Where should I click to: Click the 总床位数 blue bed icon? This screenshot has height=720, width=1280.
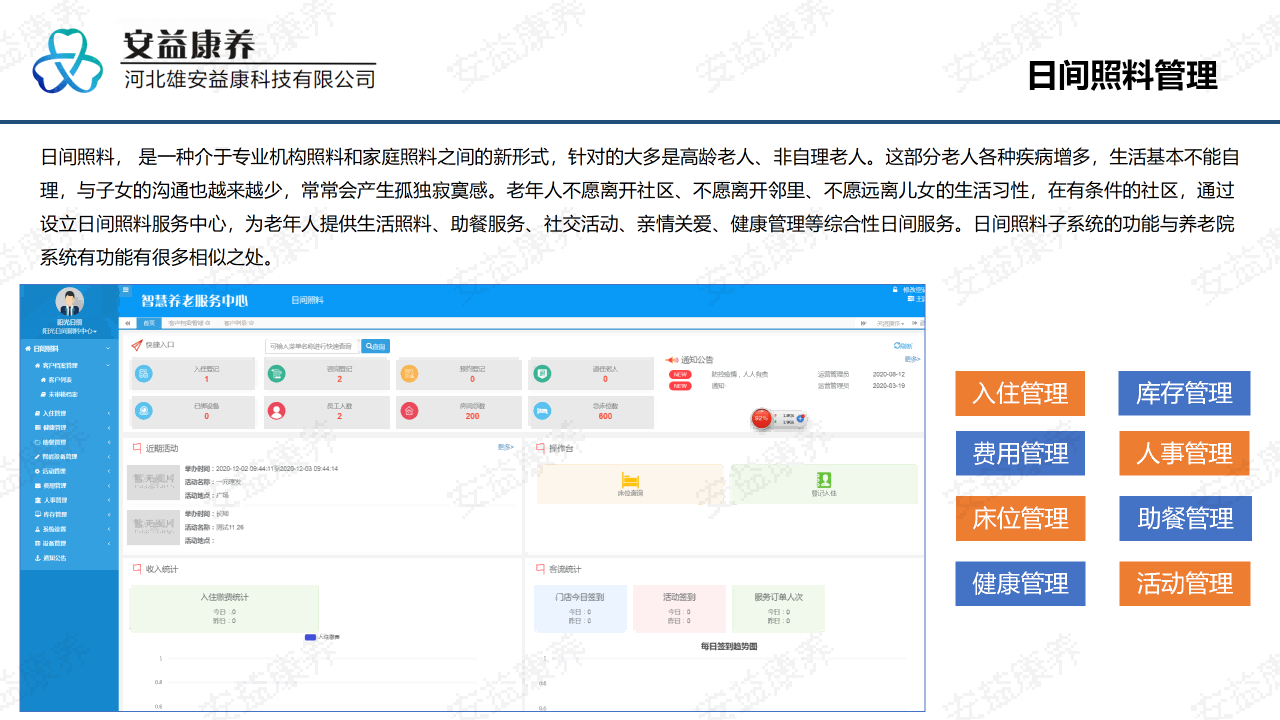click(x=542, y=410)
